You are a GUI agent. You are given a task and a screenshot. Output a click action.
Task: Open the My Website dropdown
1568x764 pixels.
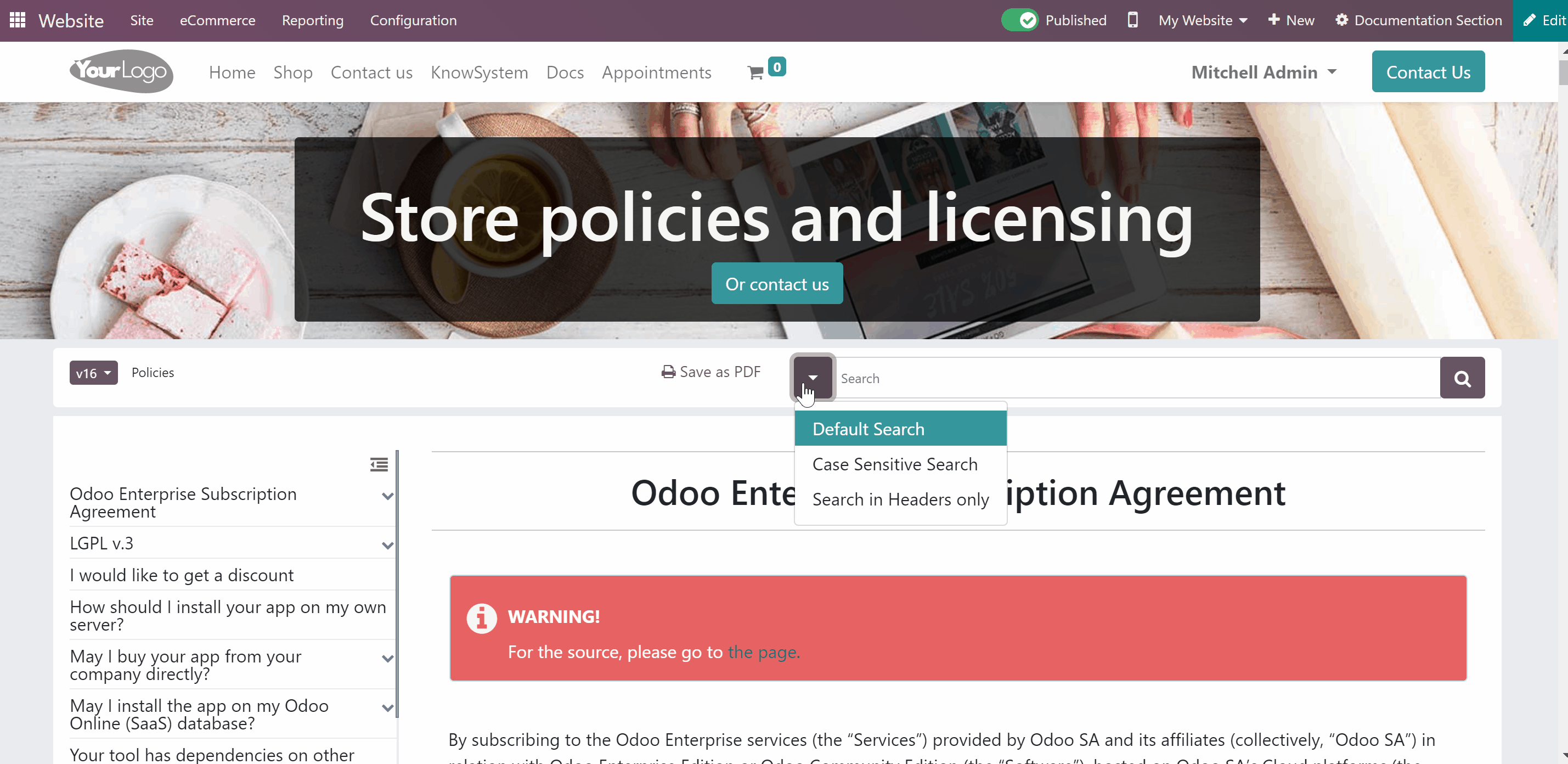tap(1203, 20)
